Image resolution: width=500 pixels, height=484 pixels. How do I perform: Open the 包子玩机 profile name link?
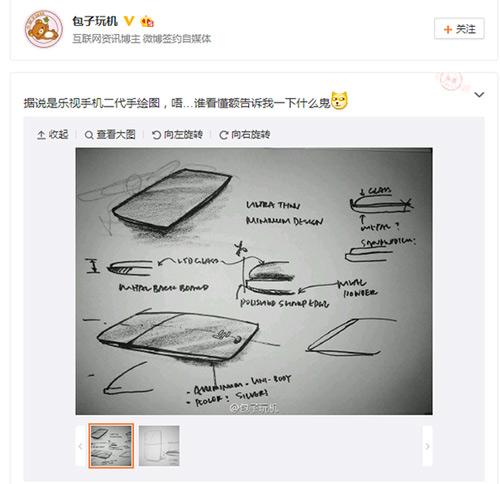point(95,21)
